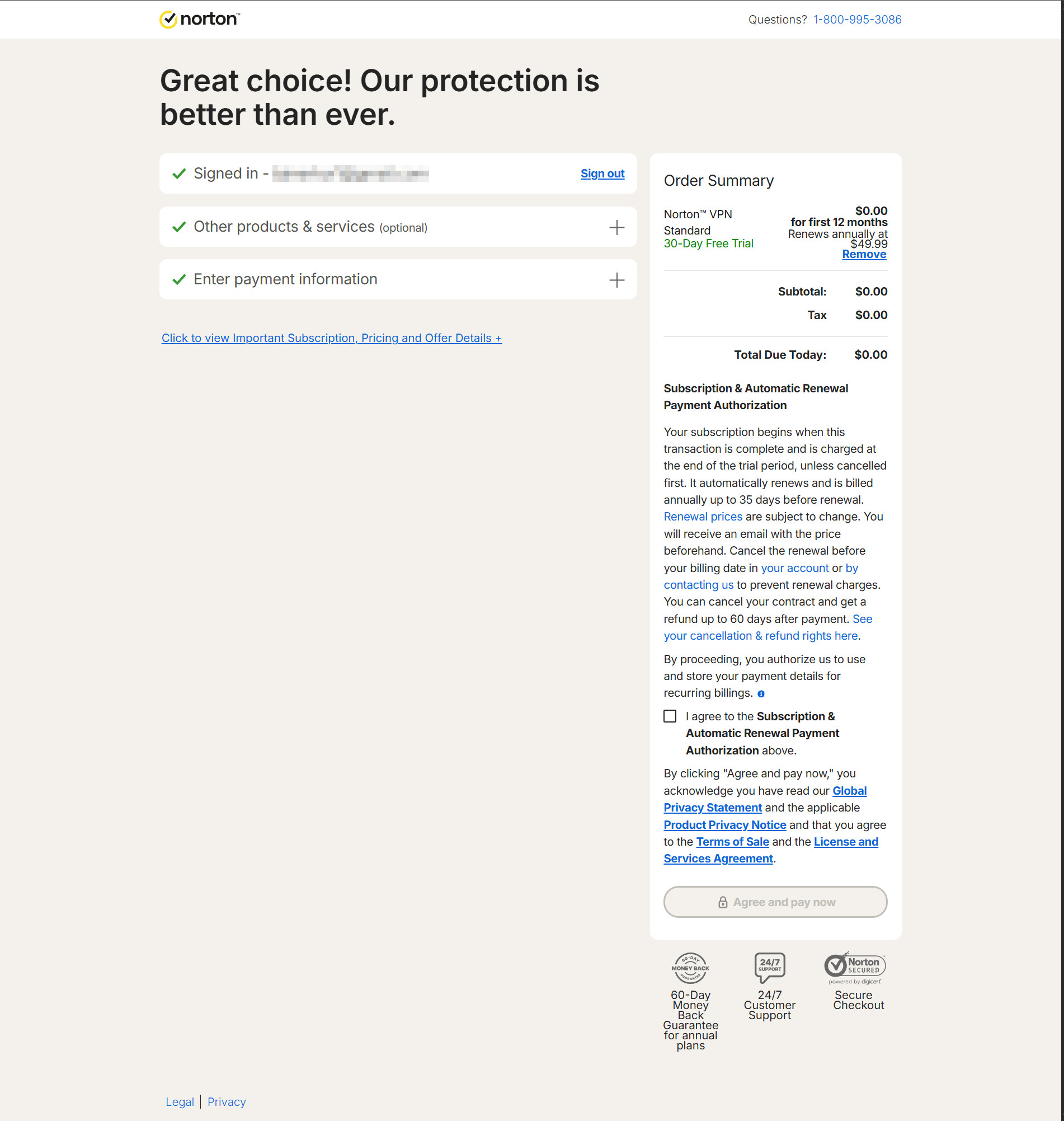Call support via the 1-800-995-3086 link

point(857,20)
